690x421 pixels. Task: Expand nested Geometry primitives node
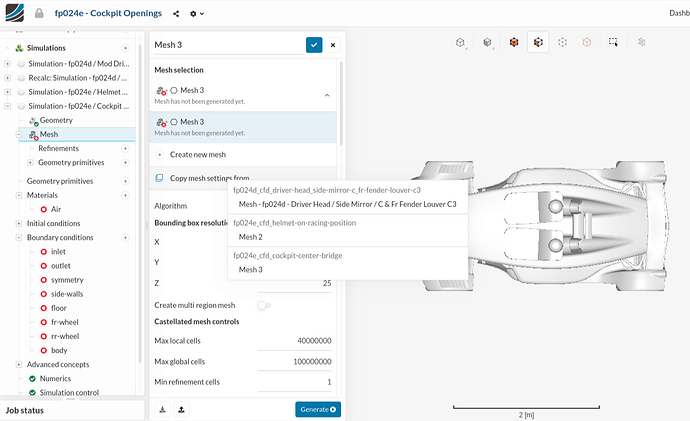tap(30, 163)
